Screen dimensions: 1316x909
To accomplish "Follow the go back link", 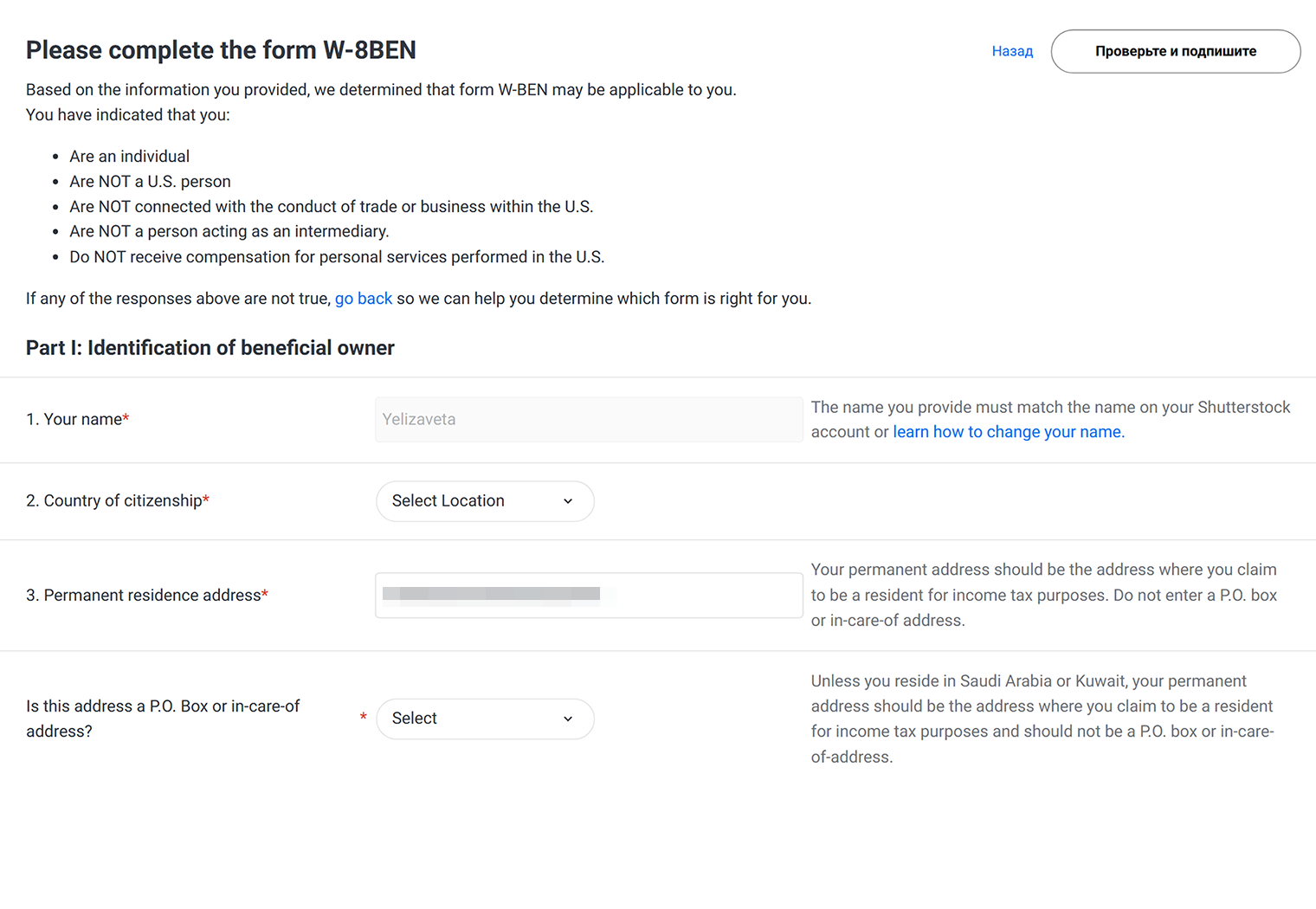I will point(364,299).
